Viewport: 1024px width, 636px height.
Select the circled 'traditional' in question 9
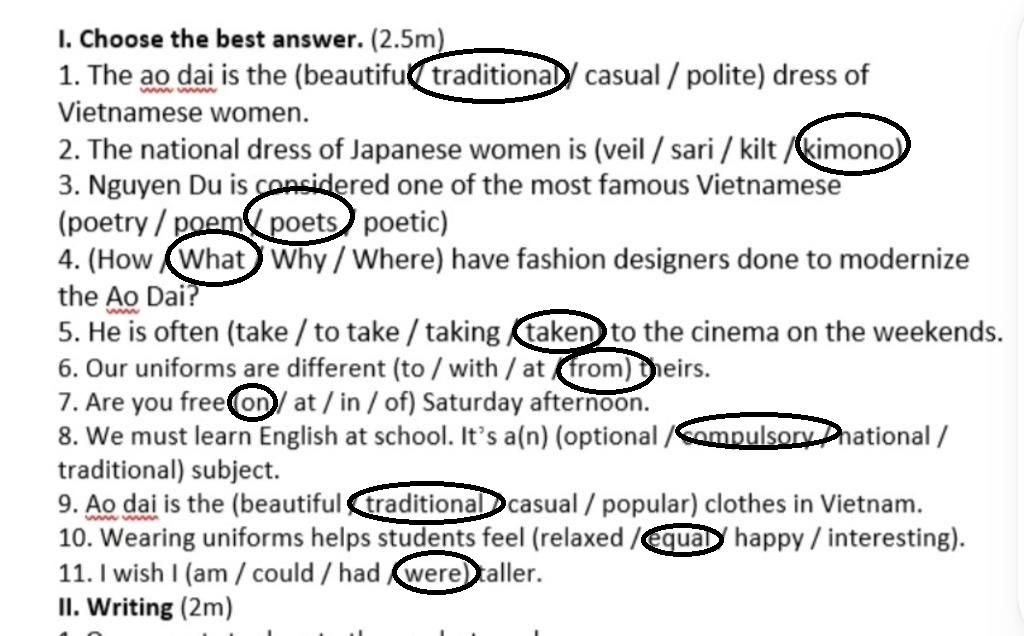pyautogui.click(x=423, y=503)
